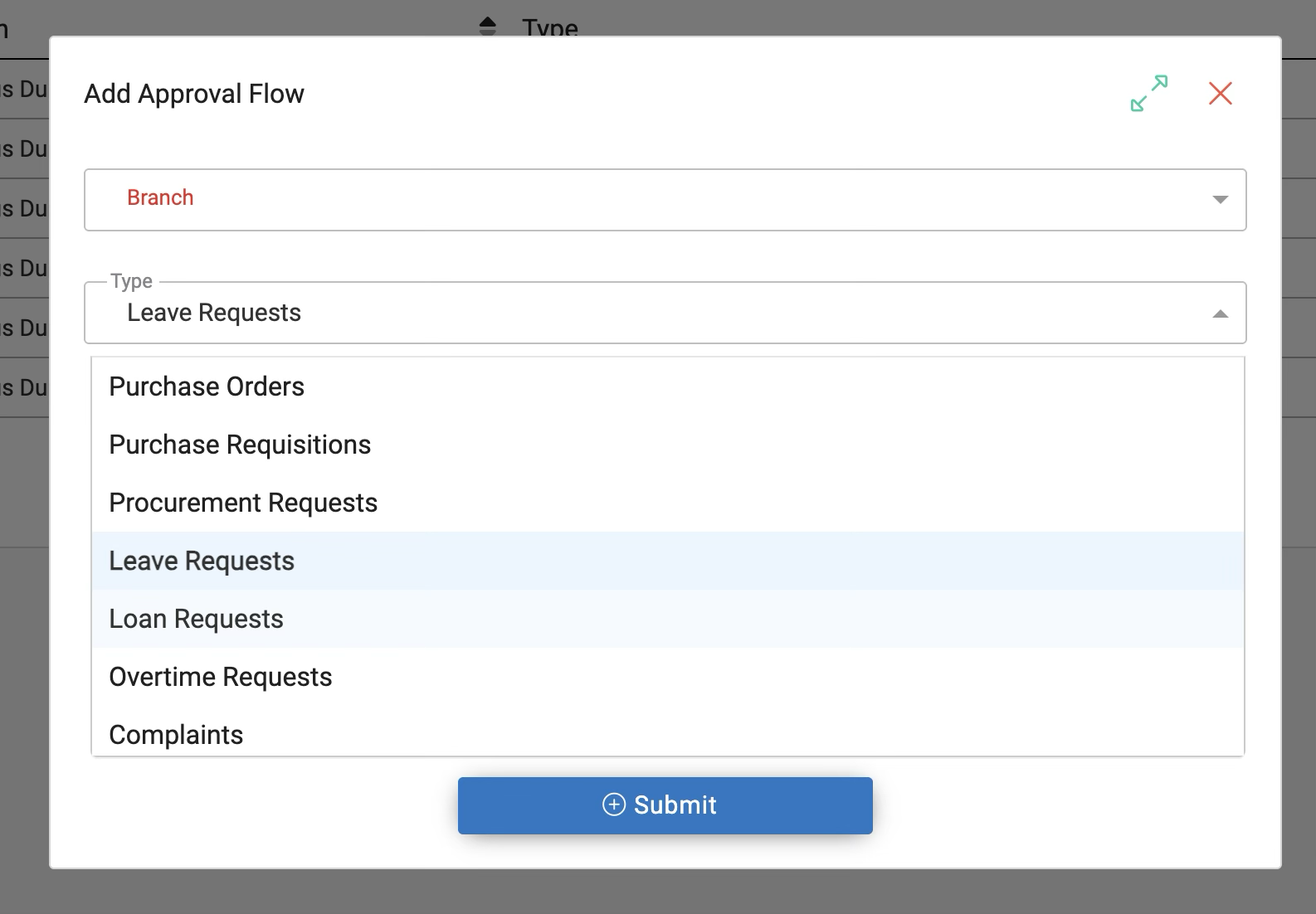Collapse the Type dropdown using its arrow
The image size is (1316, 914).
pyautogui.click(x=1220, y=314)
